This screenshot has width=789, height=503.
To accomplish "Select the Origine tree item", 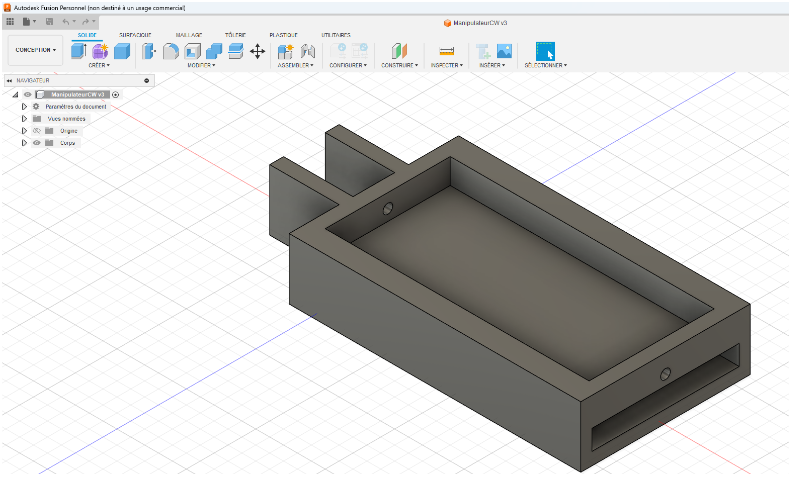I will point(68,131).
